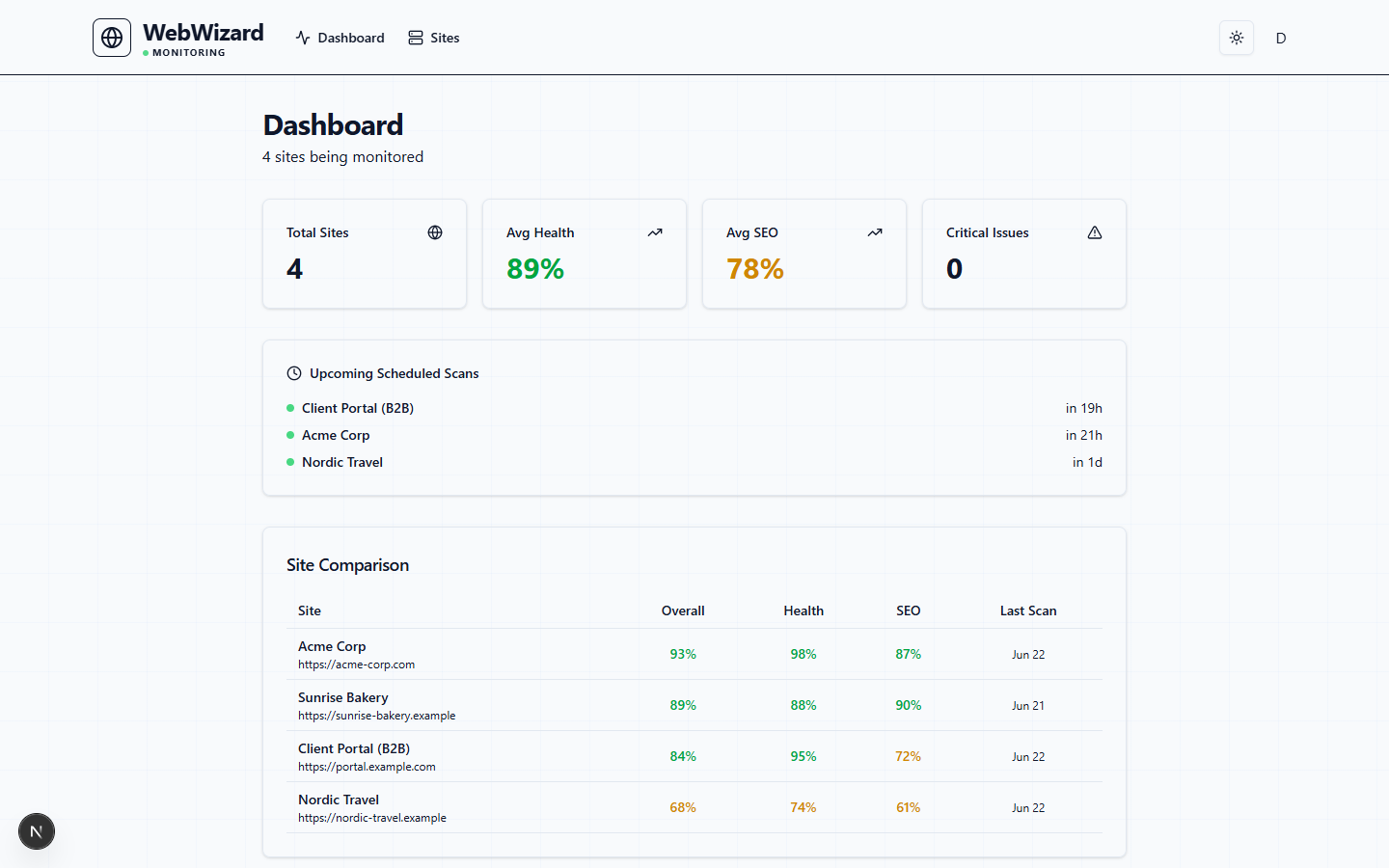Click the https://portal.example.com URL

click(x=367, y=767)
